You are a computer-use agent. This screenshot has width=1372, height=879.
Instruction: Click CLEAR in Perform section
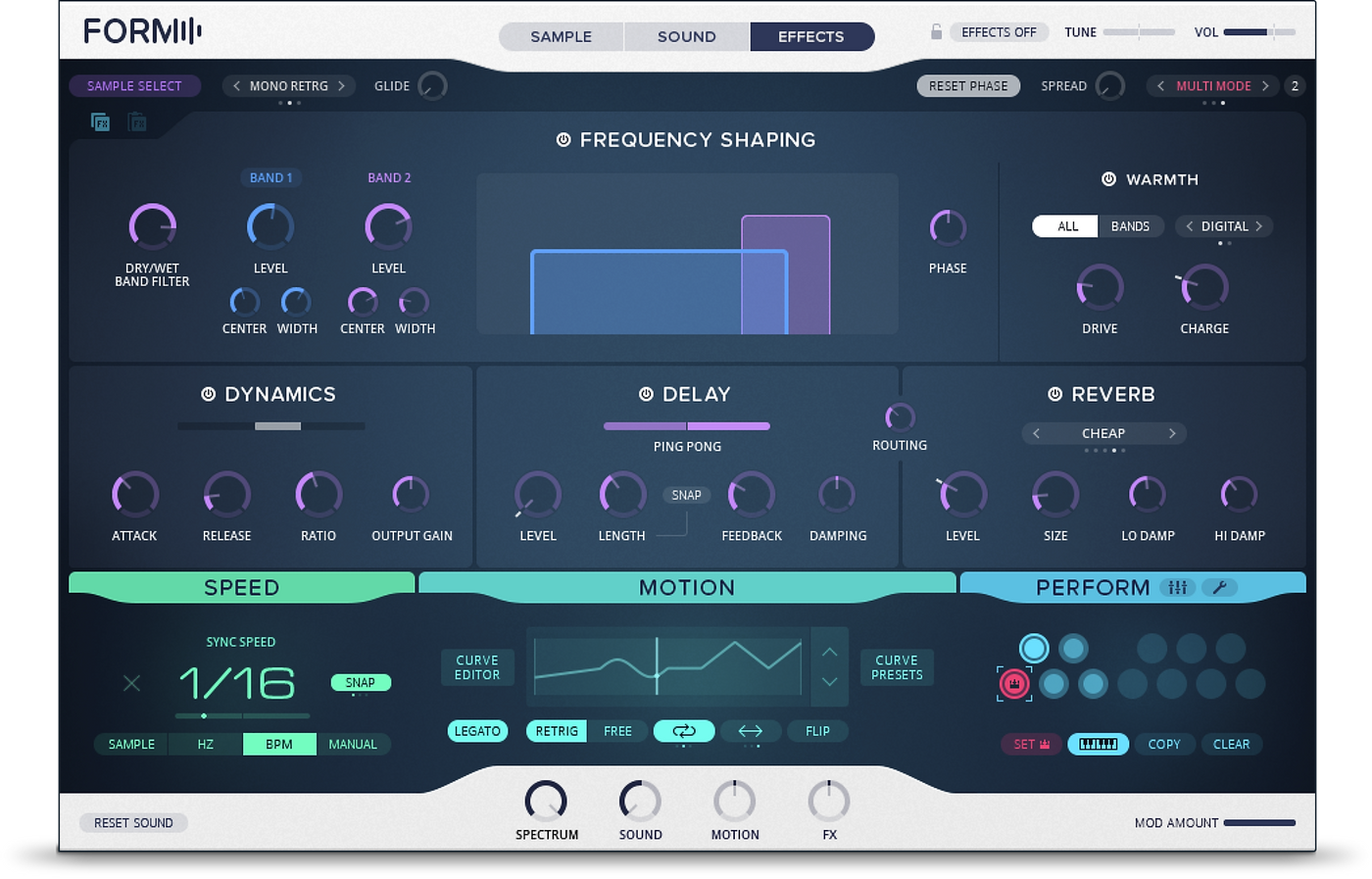pos(1231,745)
